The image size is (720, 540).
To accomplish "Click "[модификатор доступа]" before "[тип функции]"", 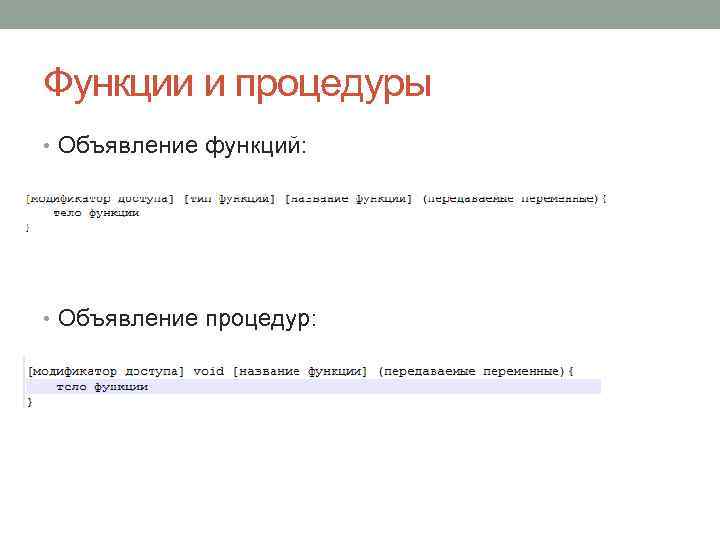I will coord(100,199).
